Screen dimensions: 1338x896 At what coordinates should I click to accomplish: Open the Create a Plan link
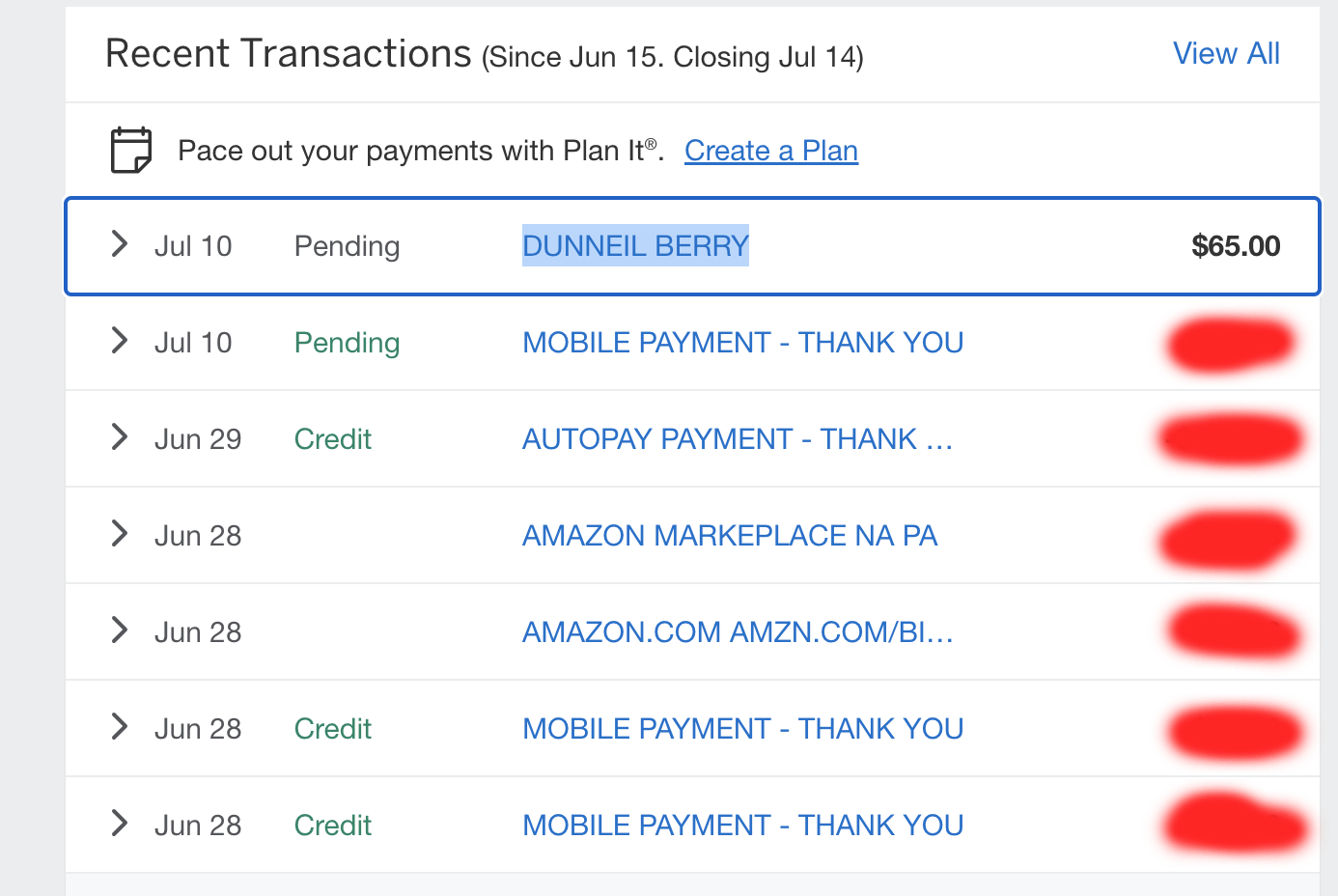(771, 151)
